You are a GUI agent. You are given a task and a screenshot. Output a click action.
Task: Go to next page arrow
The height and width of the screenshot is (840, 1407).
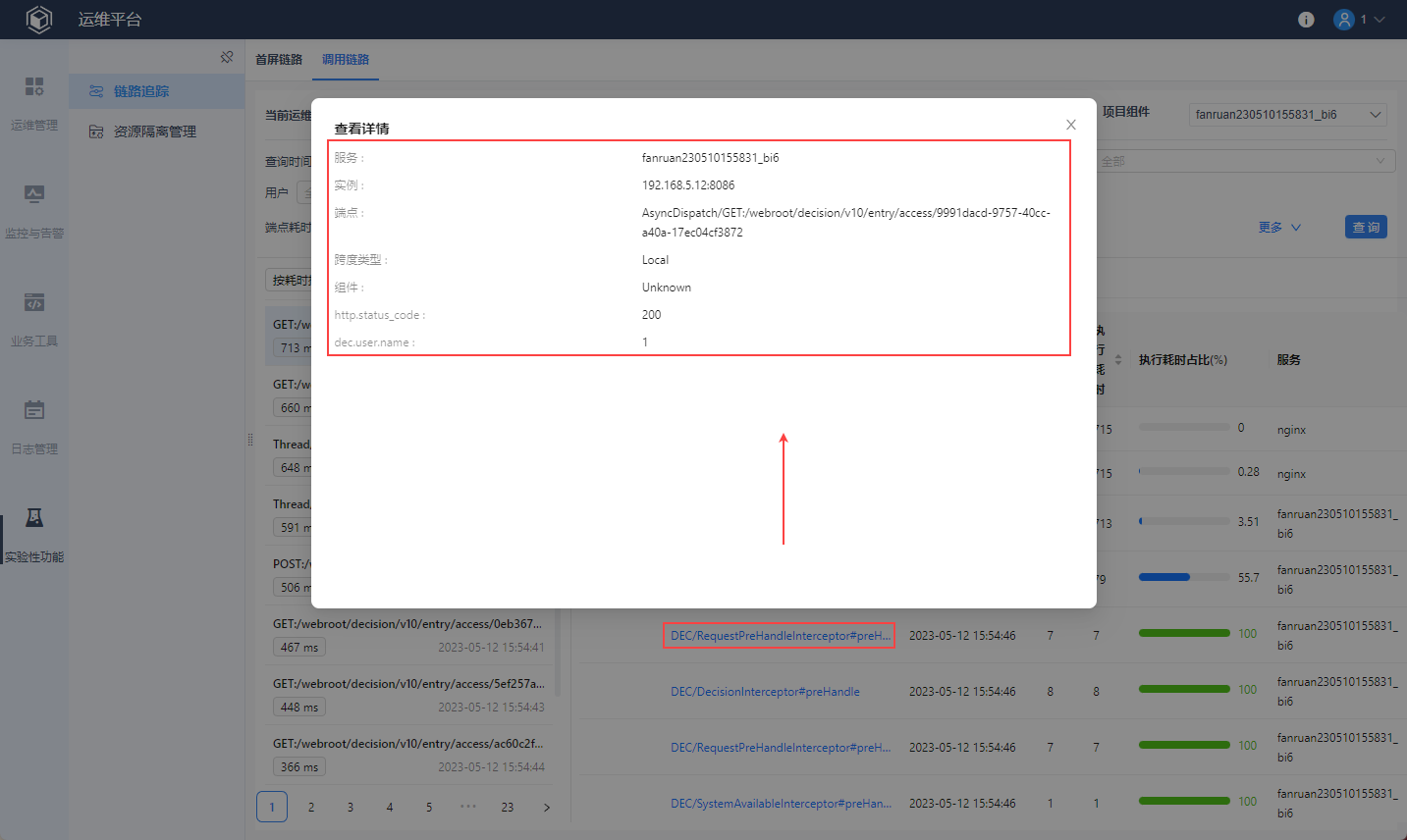tap(547, 807)
